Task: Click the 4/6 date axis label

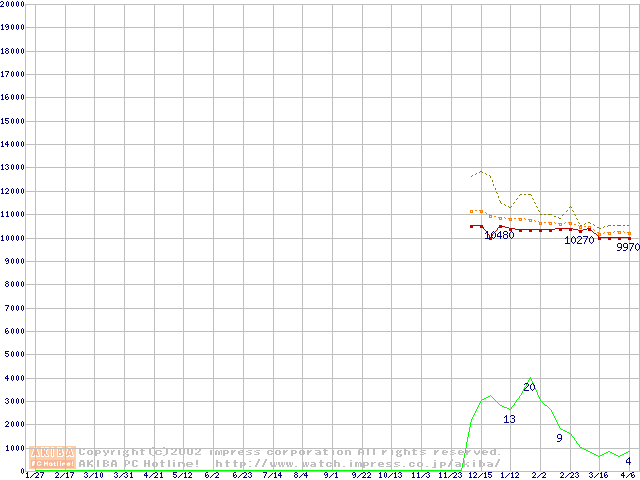Action: pos(628,475)
